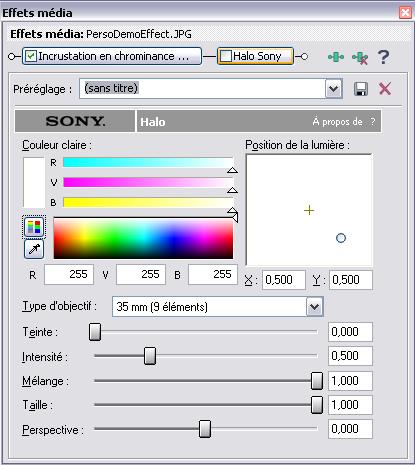Click the plug-in chain add icon
The width and height of the screenshot is (415, 465).
click(336, 57)
